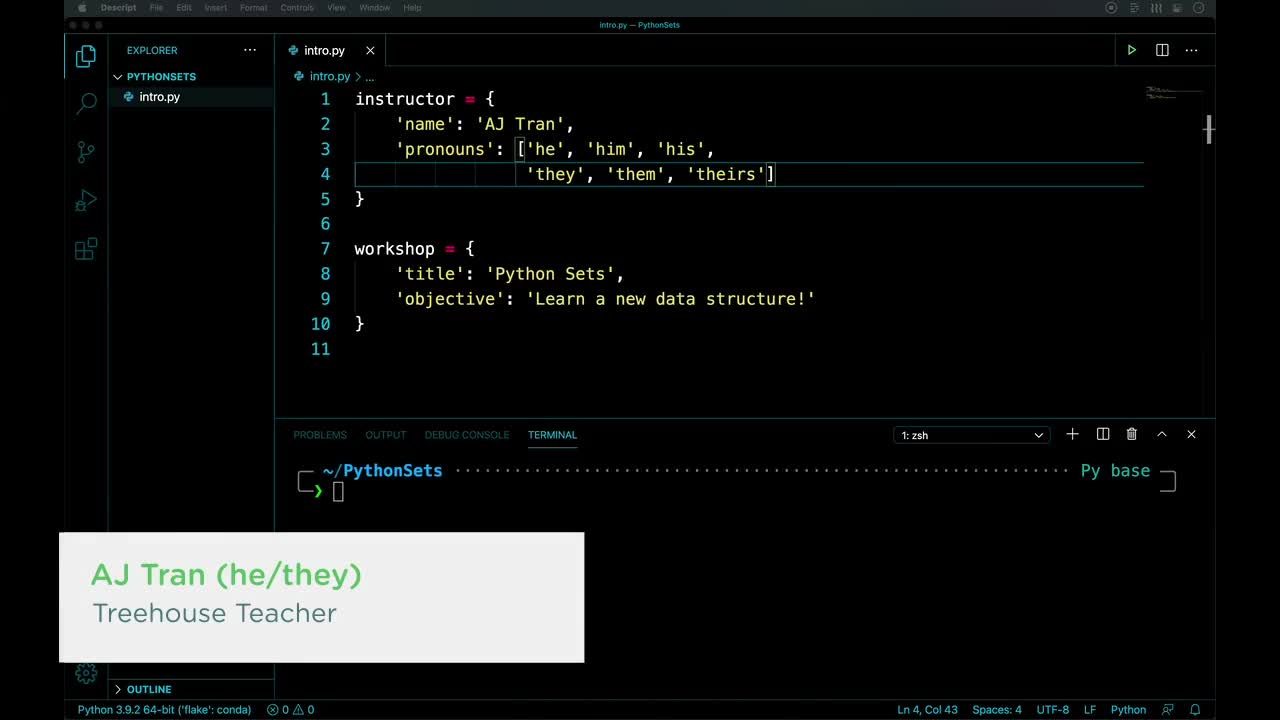Click Ln 4, Col 43 to go to line
The image size is (1280, 720).
(x=928, y=709)
